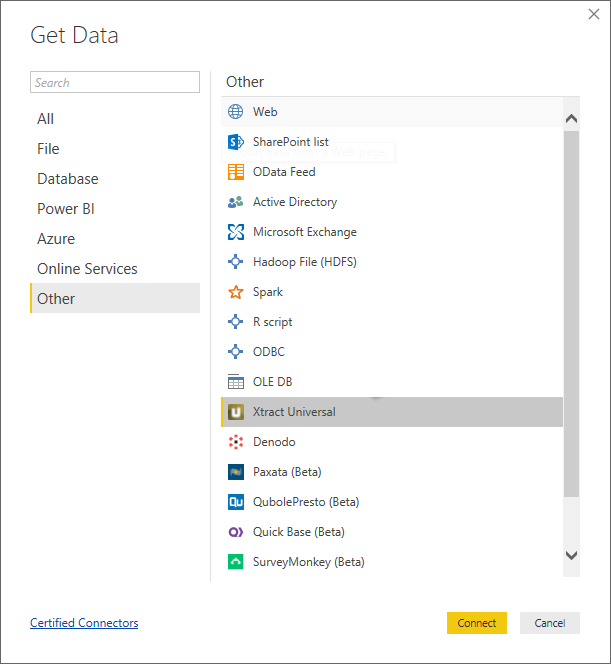Select the OData Feed entry text
This screenshot has width=611, height=664.
284,172
